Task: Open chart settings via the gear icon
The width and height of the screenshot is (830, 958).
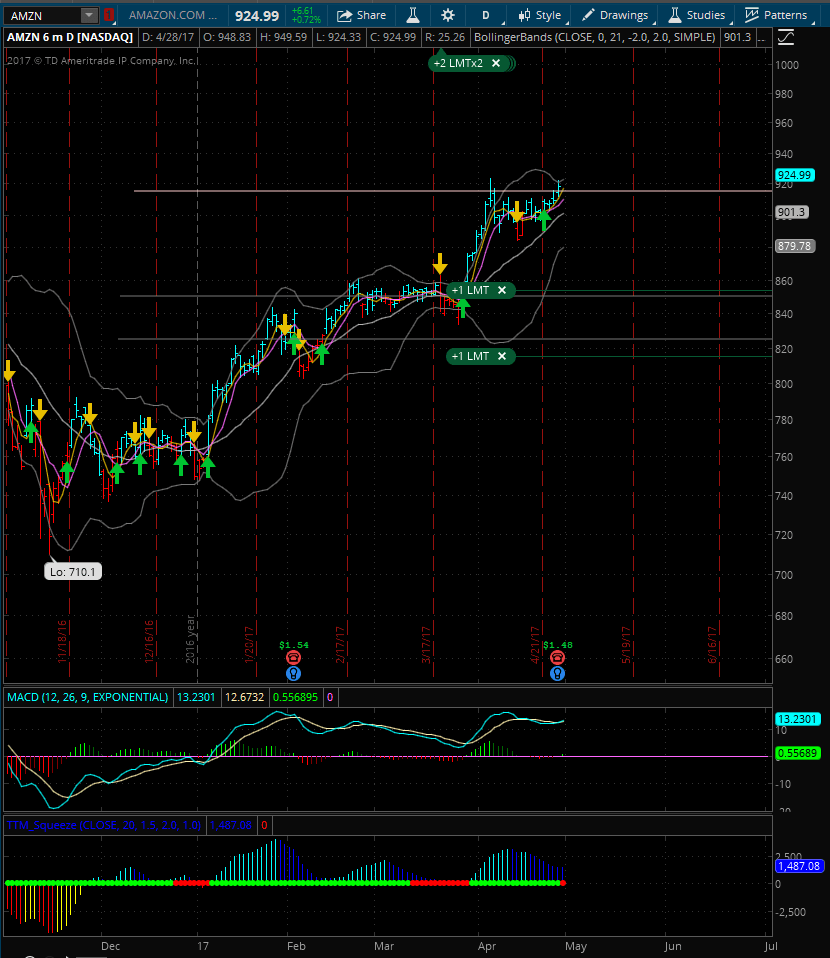Action: 448,15
